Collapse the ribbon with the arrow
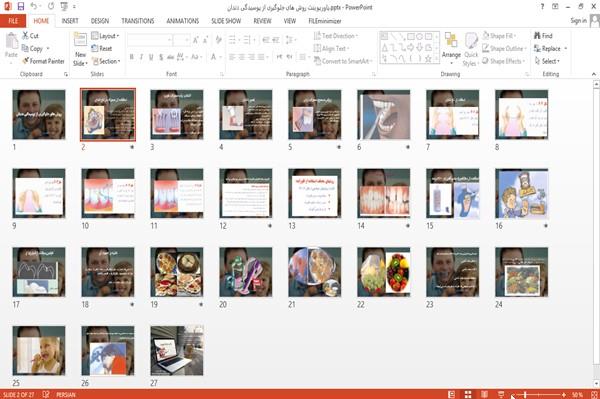600x399 pixels. tap(593, 74)
